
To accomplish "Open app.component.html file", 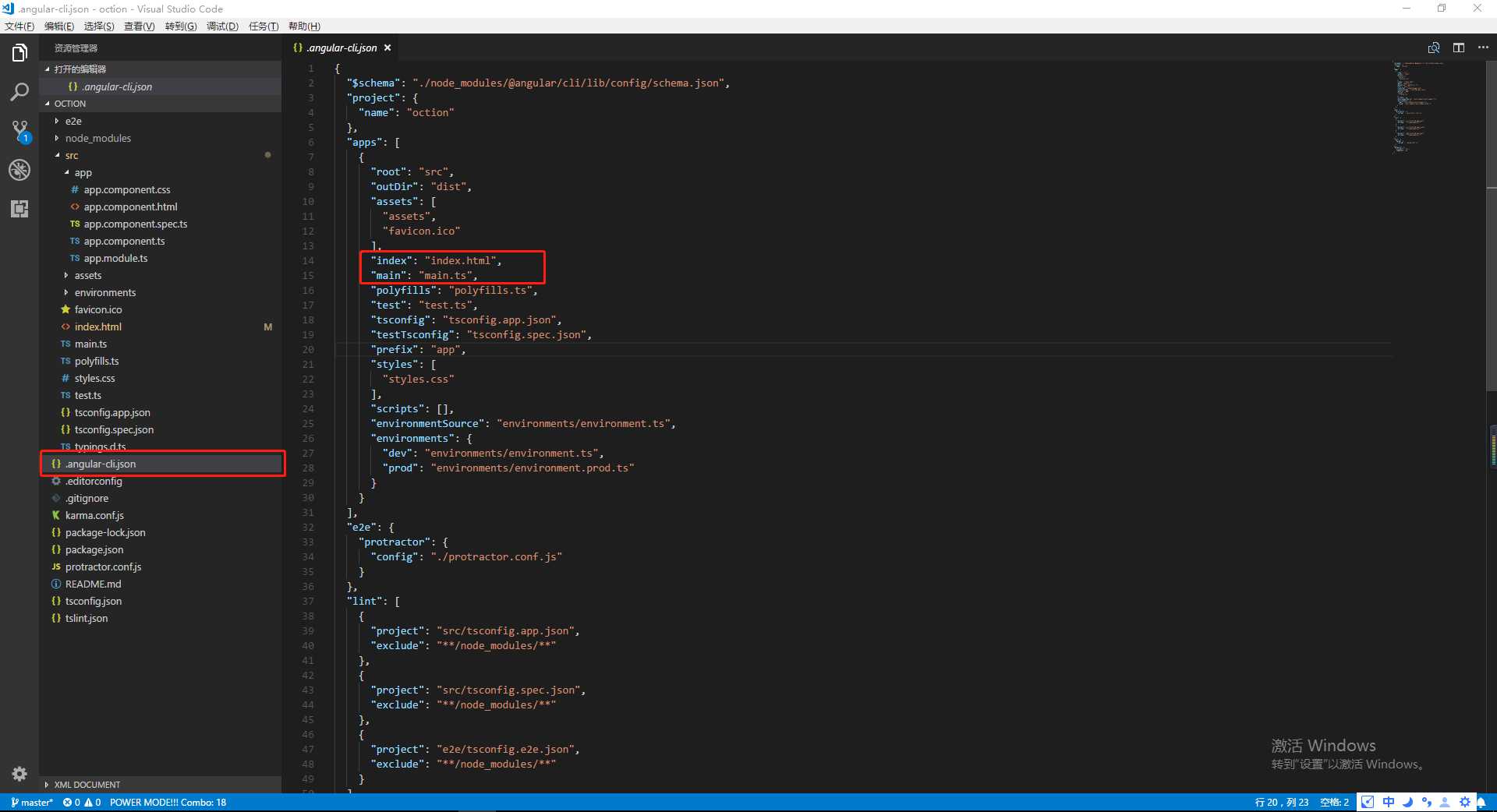I will 161,207.
